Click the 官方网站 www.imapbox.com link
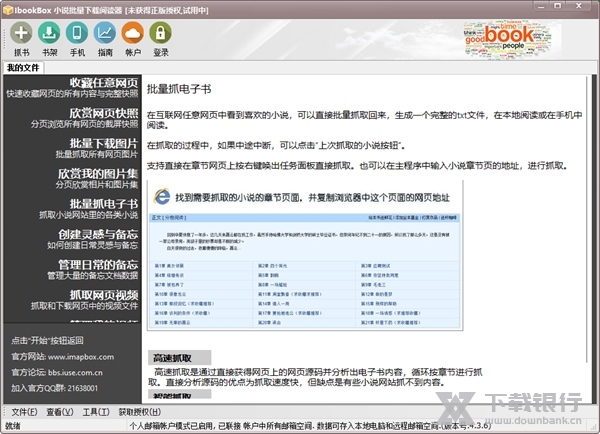600x434 pixels. 62,357
